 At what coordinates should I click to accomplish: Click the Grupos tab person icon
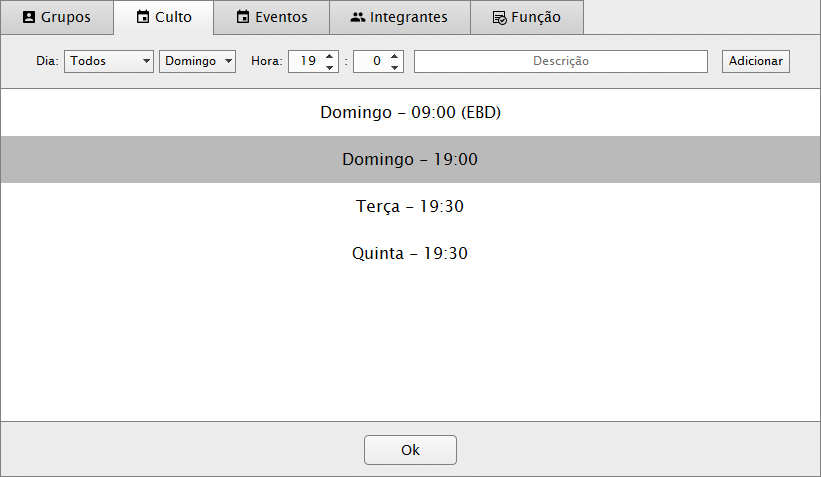click(29, 17)
